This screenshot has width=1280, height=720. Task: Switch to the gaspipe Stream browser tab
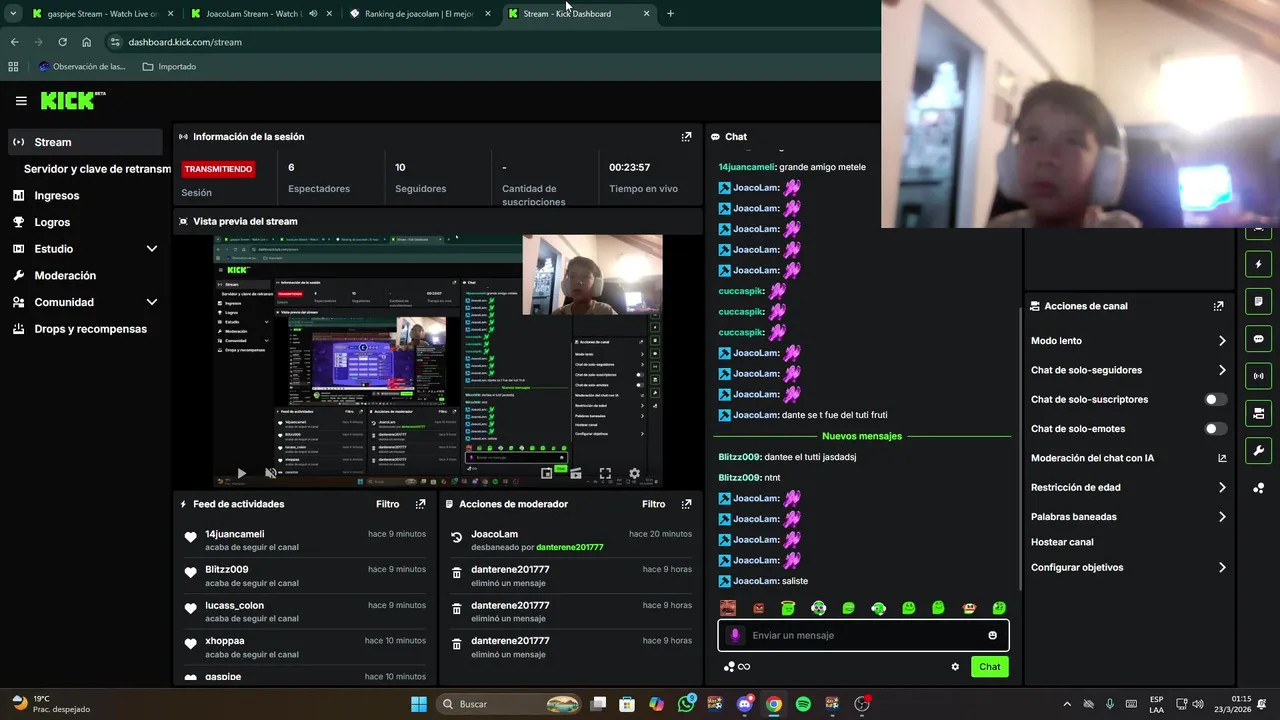[x=102, y=14]
